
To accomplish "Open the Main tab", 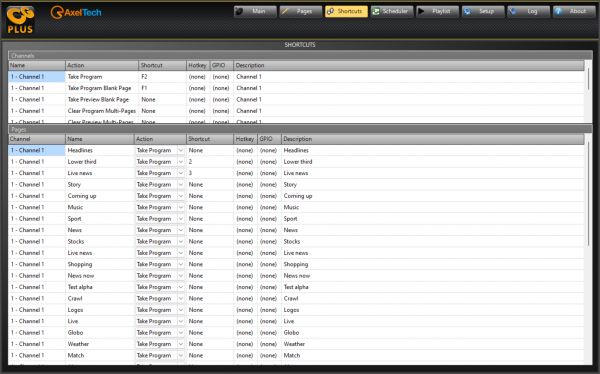I will (255, 11).
